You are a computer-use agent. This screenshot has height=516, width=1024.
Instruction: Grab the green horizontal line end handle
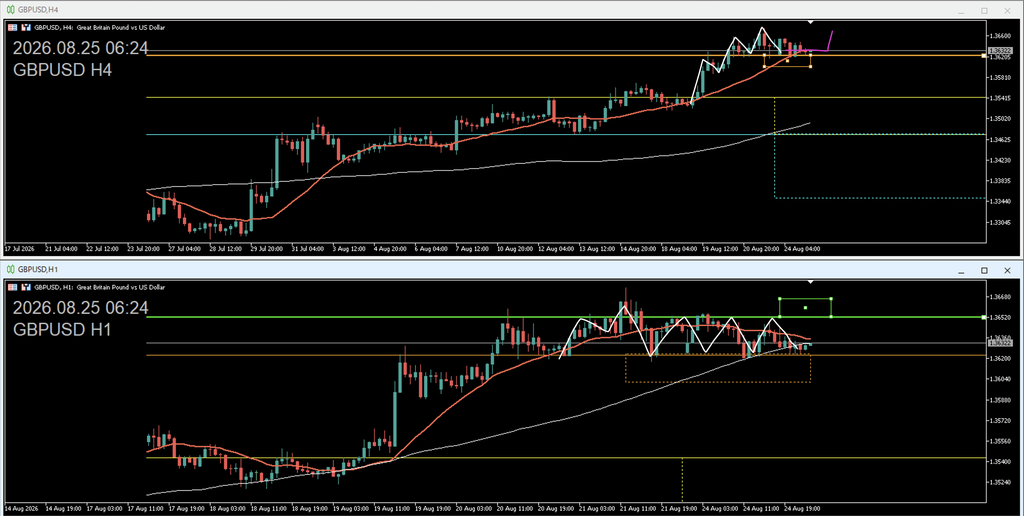984,317
